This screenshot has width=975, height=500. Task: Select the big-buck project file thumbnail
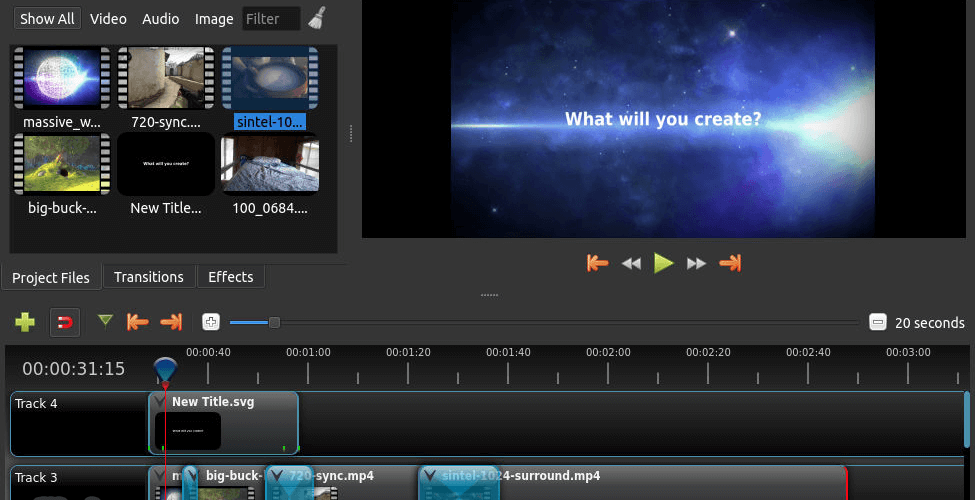60,164
